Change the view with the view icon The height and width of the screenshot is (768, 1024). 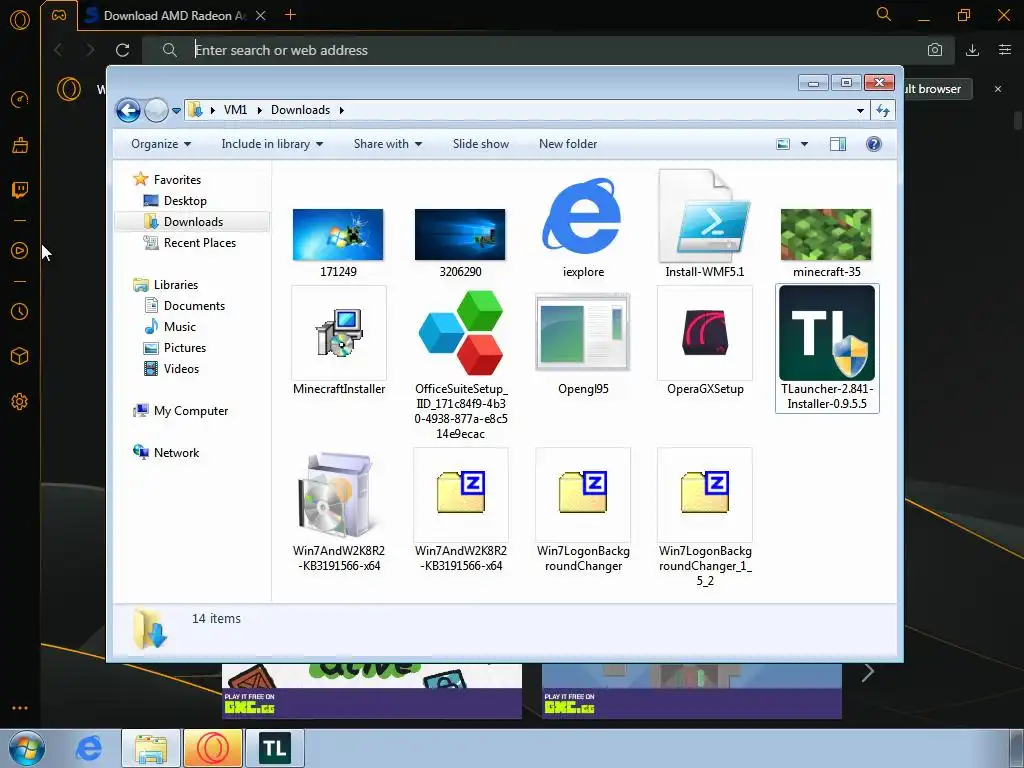783,144
